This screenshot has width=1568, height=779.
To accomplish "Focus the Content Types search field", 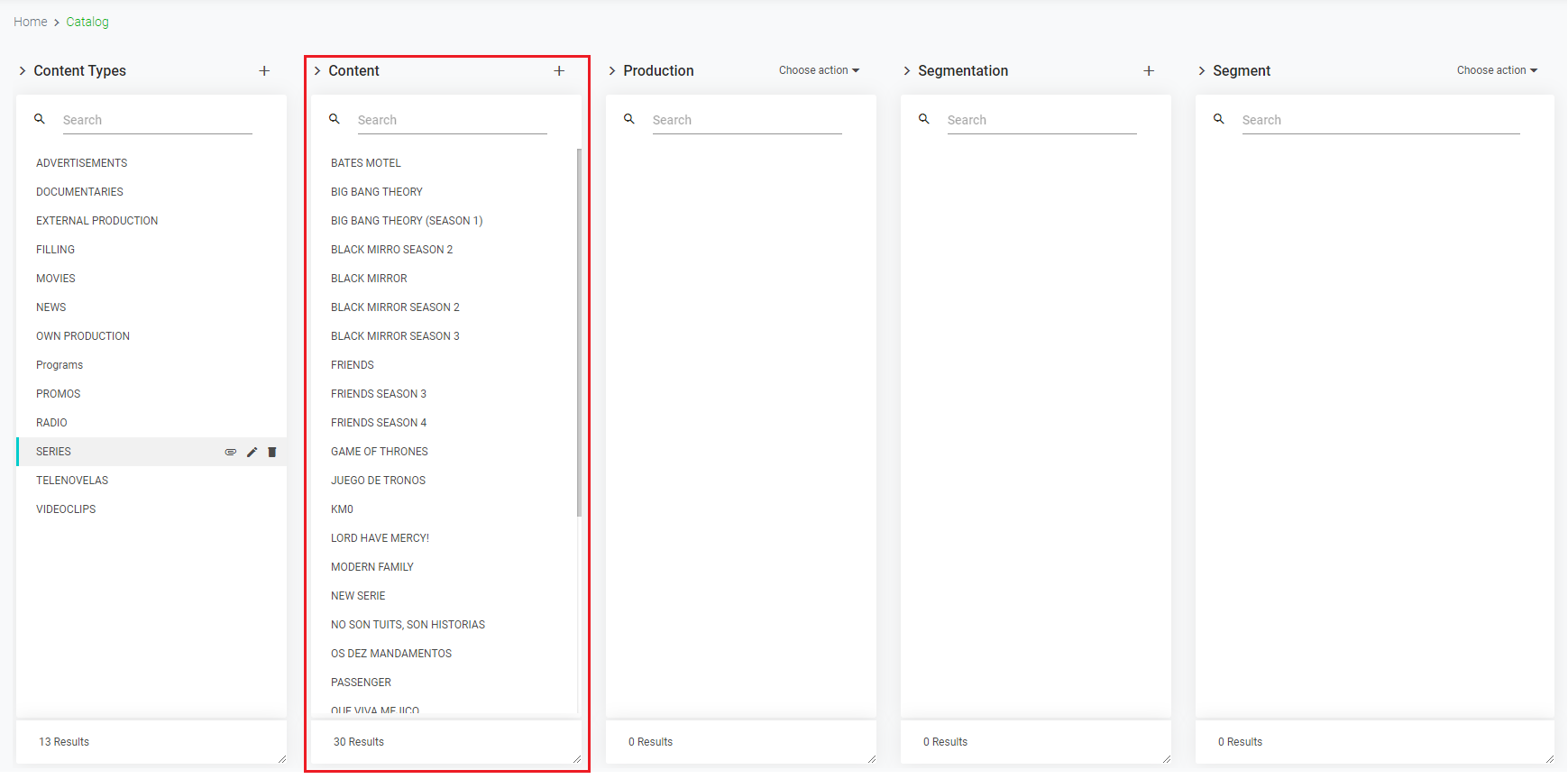I will [x=157, y=120].
